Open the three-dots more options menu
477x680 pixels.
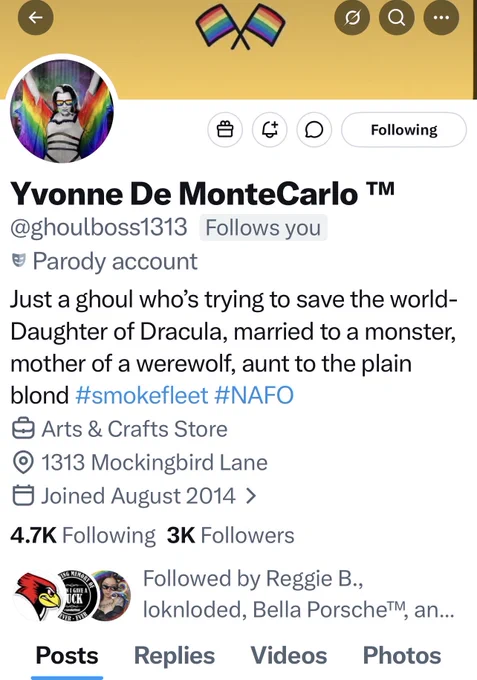pyautogui.click(x=441, y=17)
